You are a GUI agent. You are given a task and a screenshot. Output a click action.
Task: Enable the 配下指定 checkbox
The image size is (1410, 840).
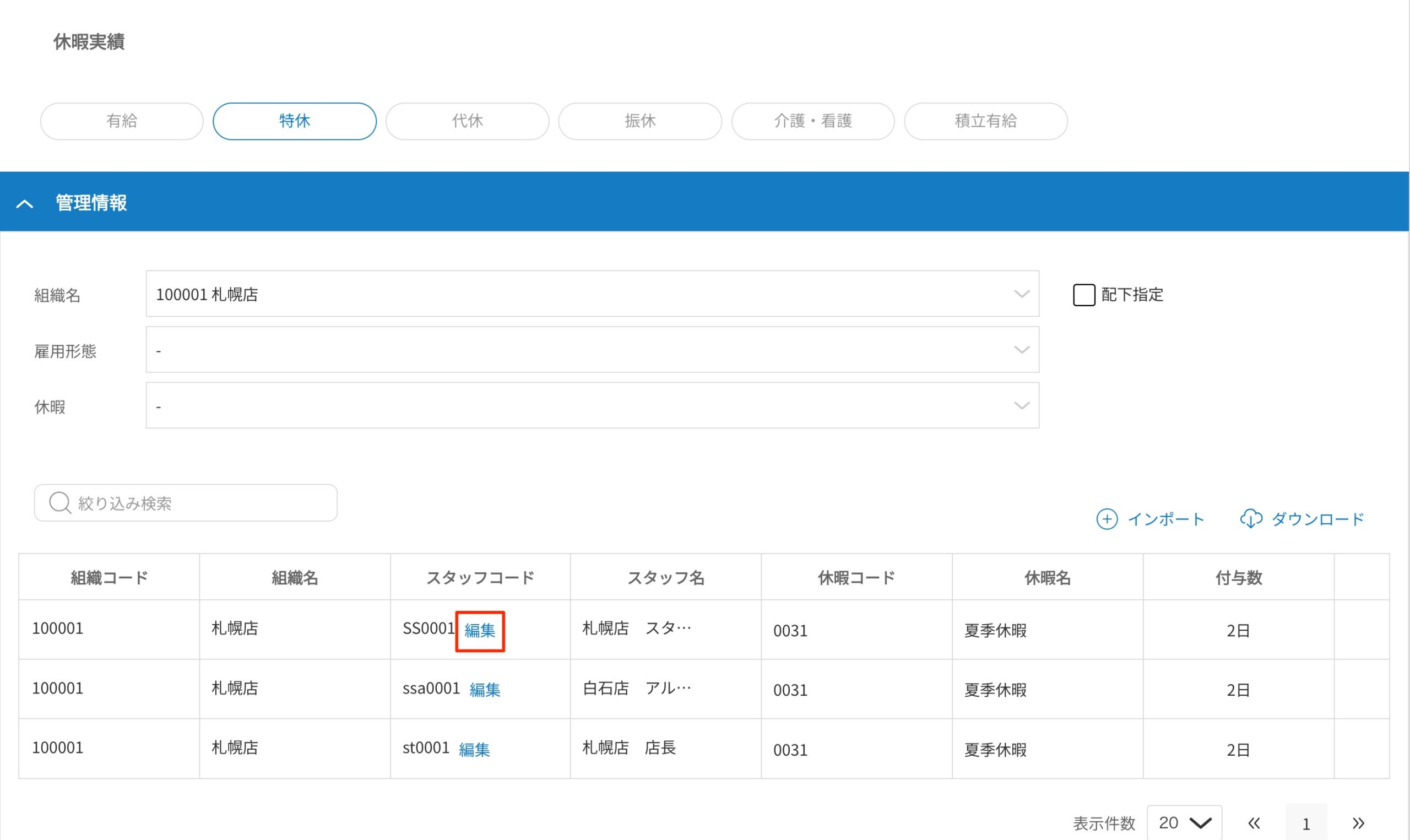pos(1084,294)
